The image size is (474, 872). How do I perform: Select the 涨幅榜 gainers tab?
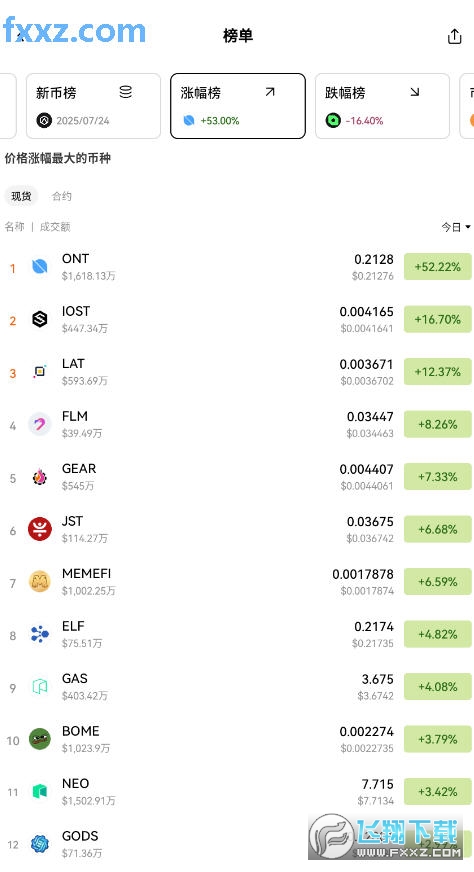coord(238,106)
